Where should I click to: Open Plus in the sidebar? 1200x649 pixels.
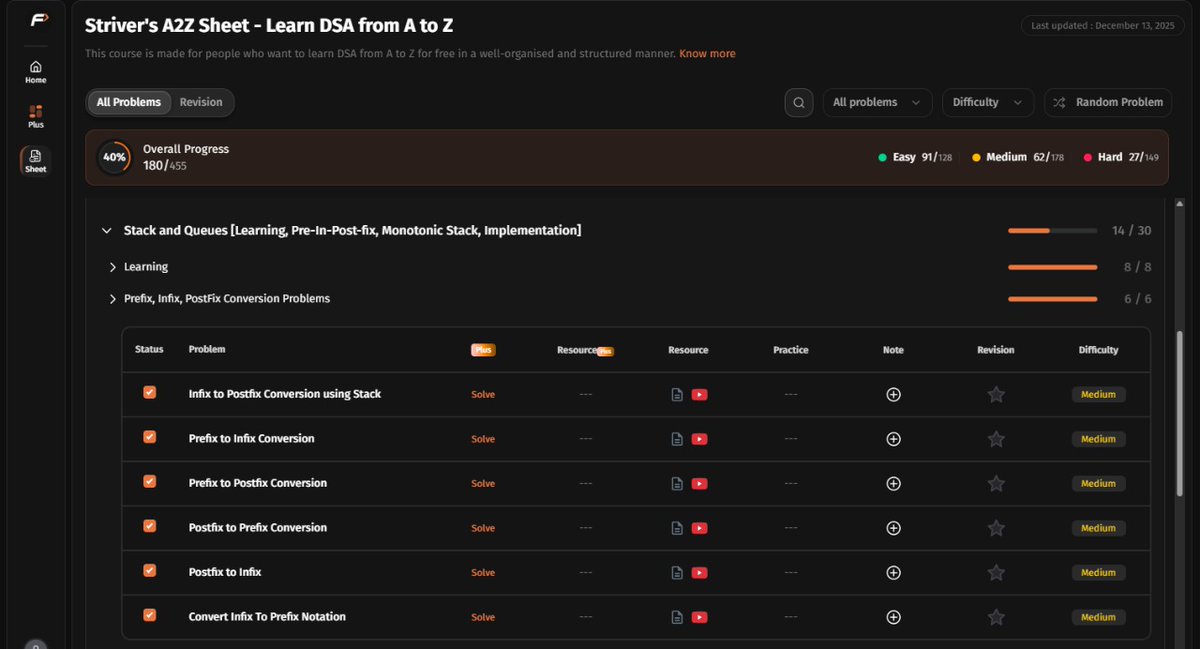coord(36,117)
